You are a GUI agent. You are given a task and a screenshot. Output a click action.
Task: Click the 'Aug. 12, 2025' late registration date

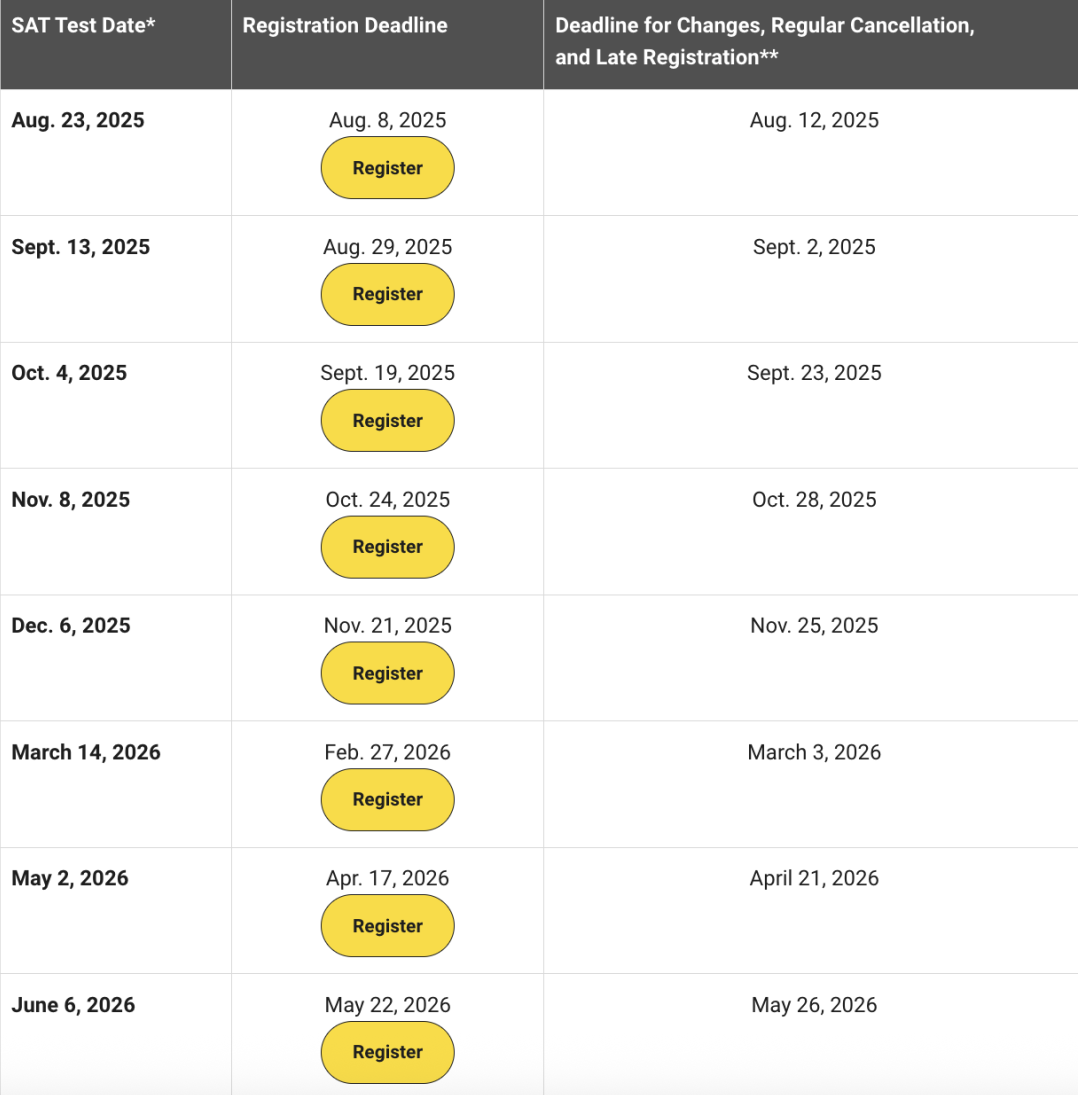coord(814,120)
